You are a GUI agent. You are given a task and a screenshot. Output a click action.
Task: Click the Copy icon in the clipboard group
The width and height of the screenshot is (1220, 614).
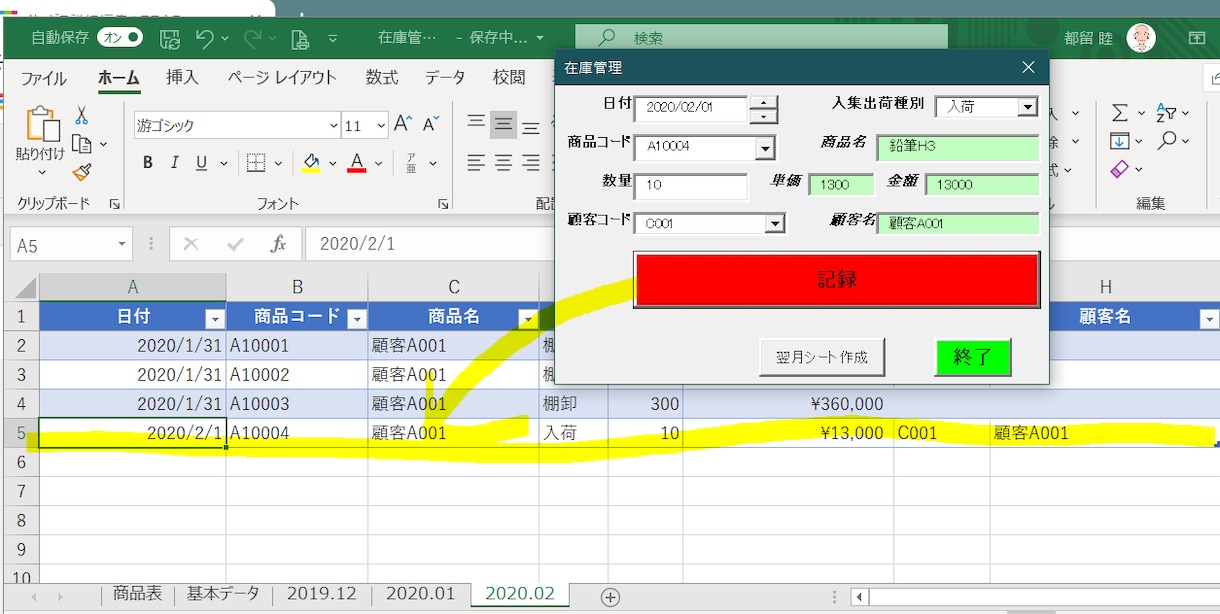click(x=82, y=144)
